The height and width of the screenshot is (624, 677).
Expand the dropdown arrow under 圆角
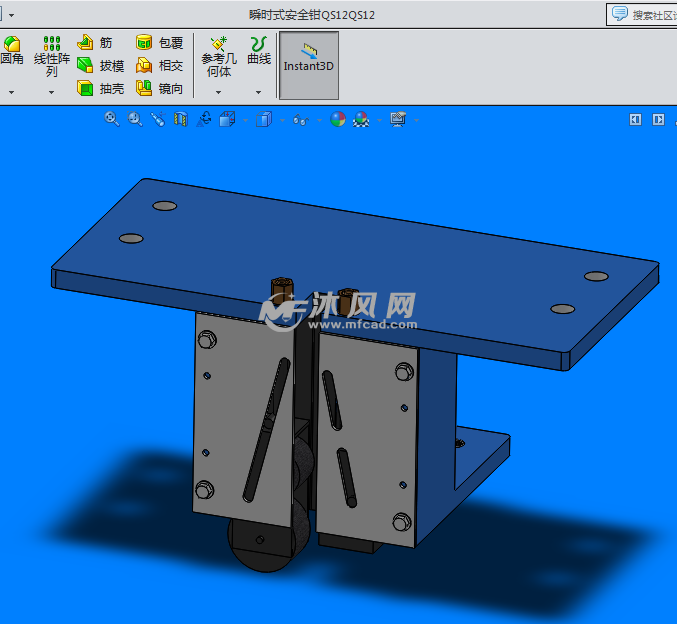pos(11,92)
